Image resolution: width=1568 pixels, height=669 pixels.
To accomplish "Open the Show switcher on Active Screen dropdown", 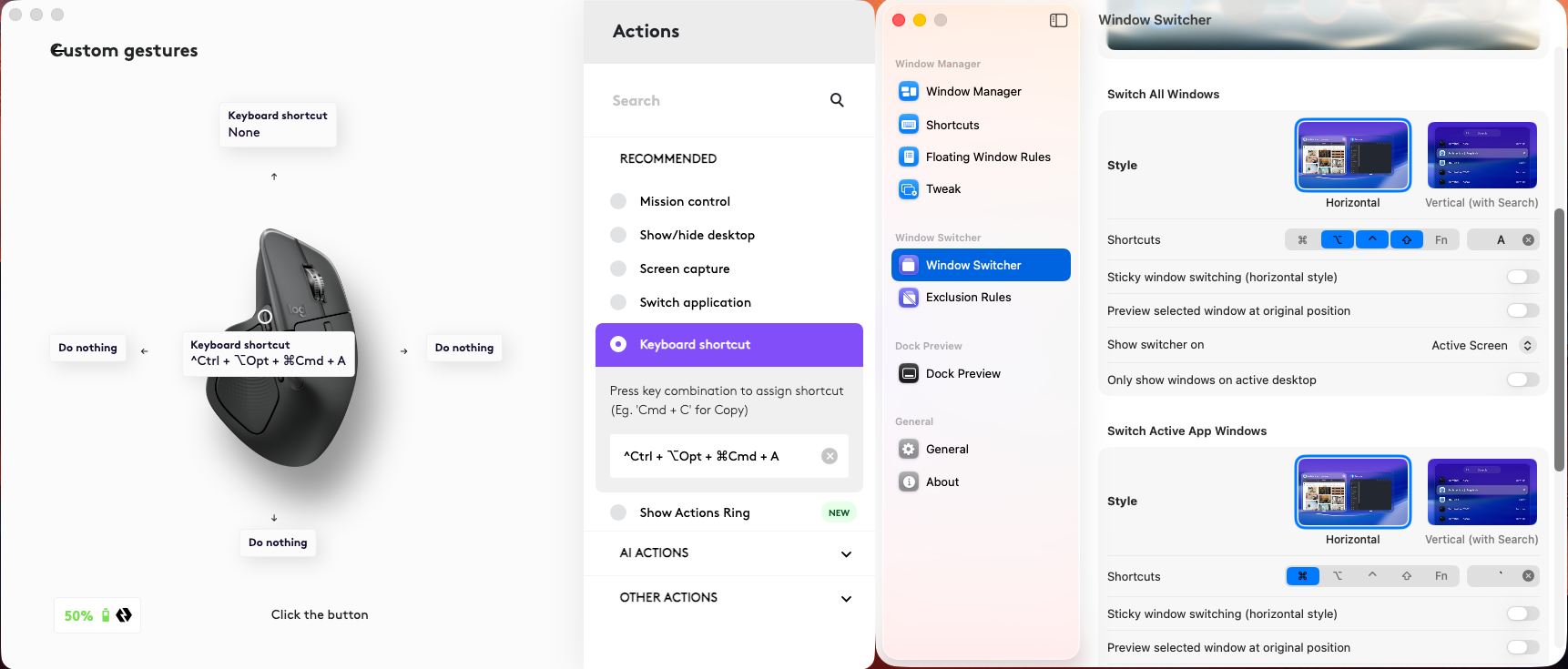I will coord(1483,345).
